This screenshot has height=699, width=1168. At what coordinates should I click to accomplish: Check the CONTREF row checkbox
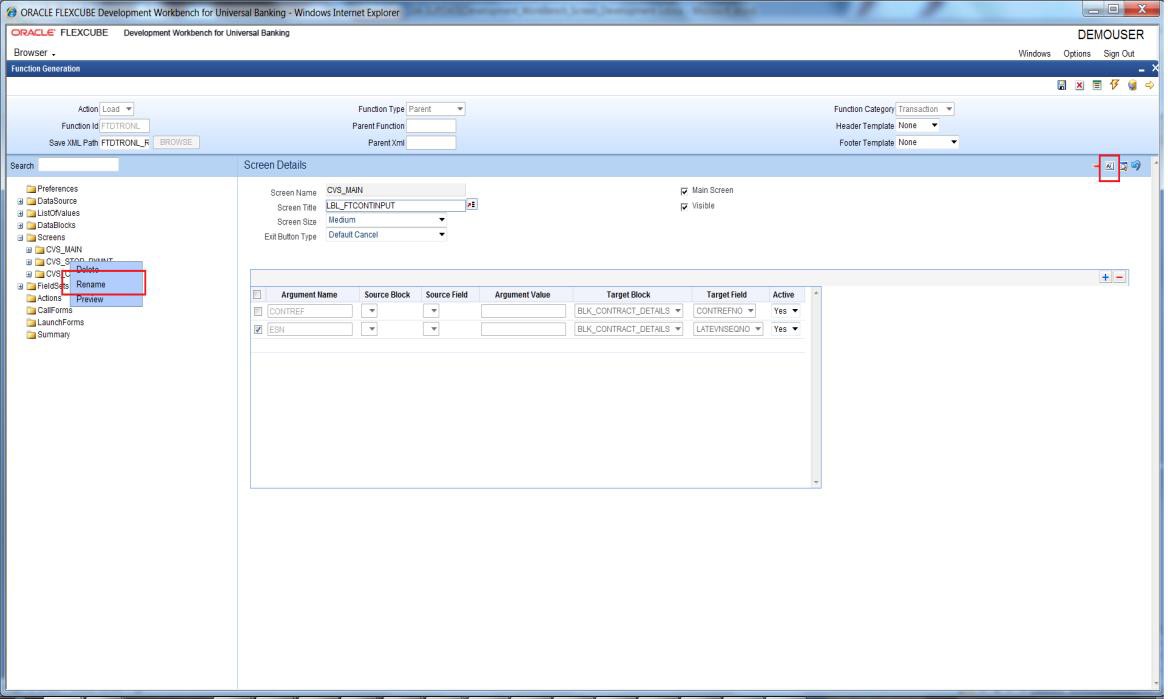coord(258,311)
